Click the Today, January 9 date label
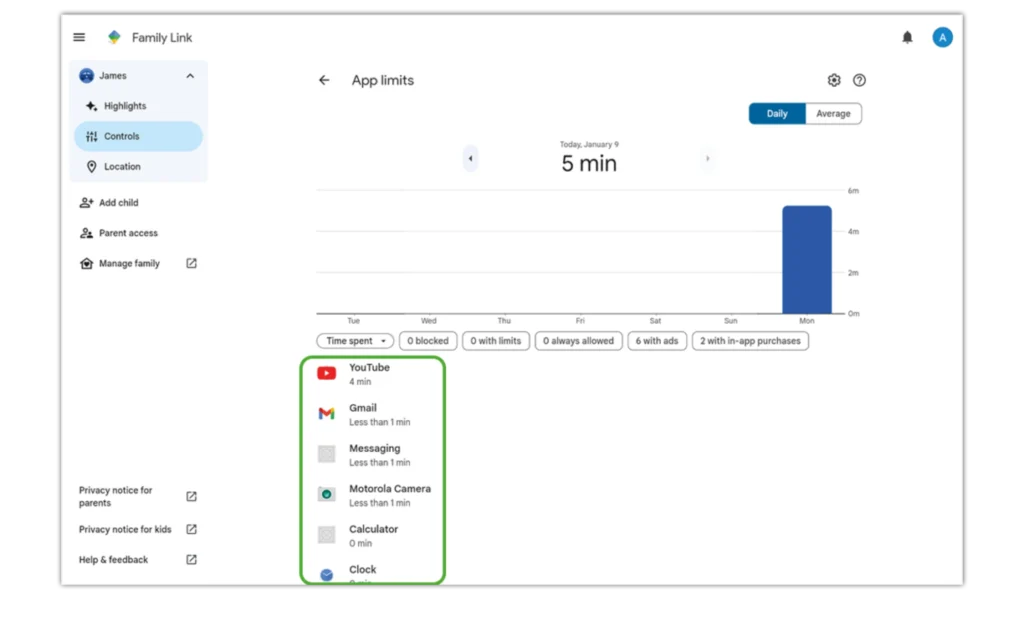Screen dimensions: 1024x640 589,144
